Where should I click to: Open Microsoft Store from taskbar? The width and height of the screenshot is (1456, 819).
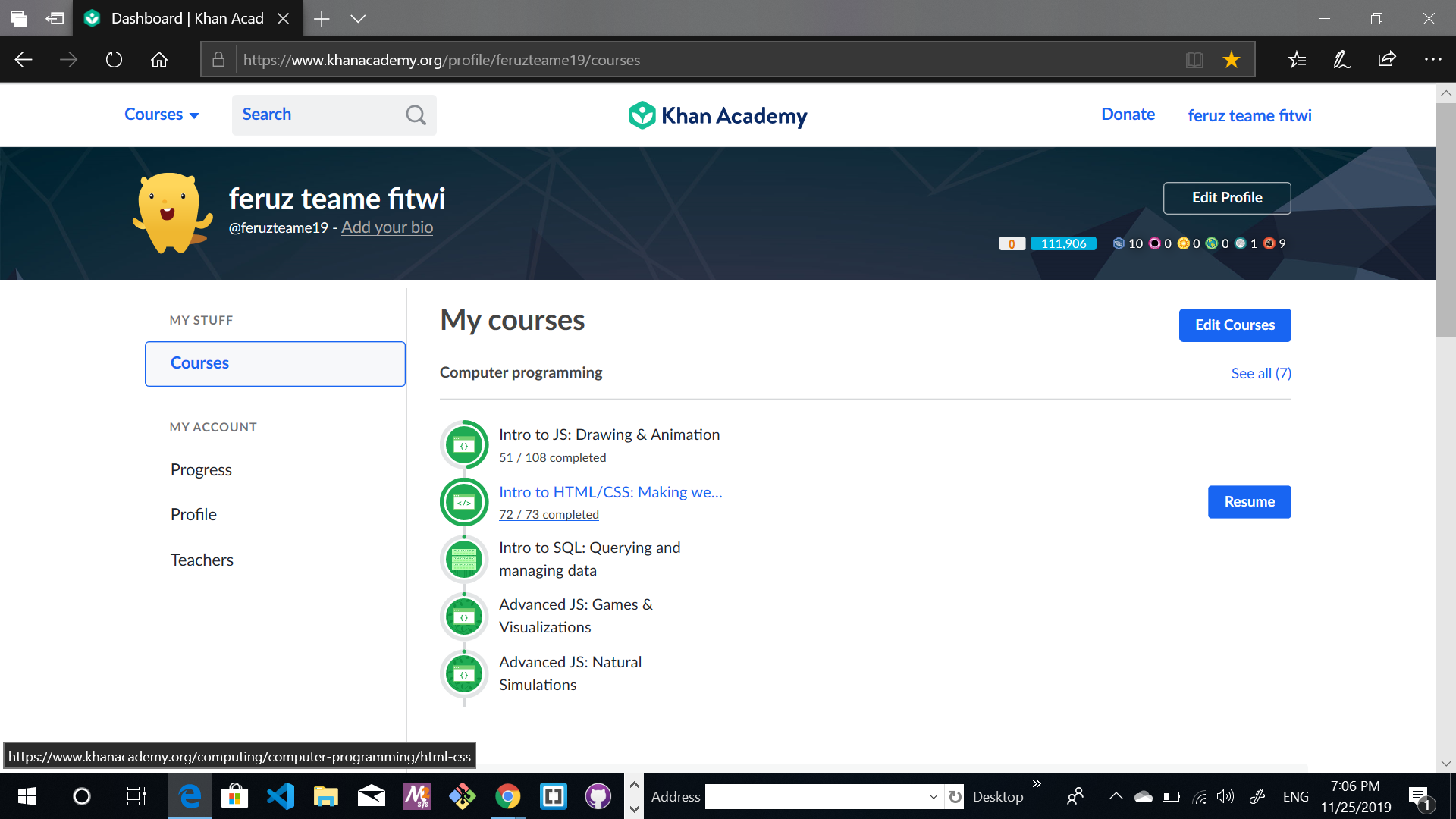(x=235, y=796)
